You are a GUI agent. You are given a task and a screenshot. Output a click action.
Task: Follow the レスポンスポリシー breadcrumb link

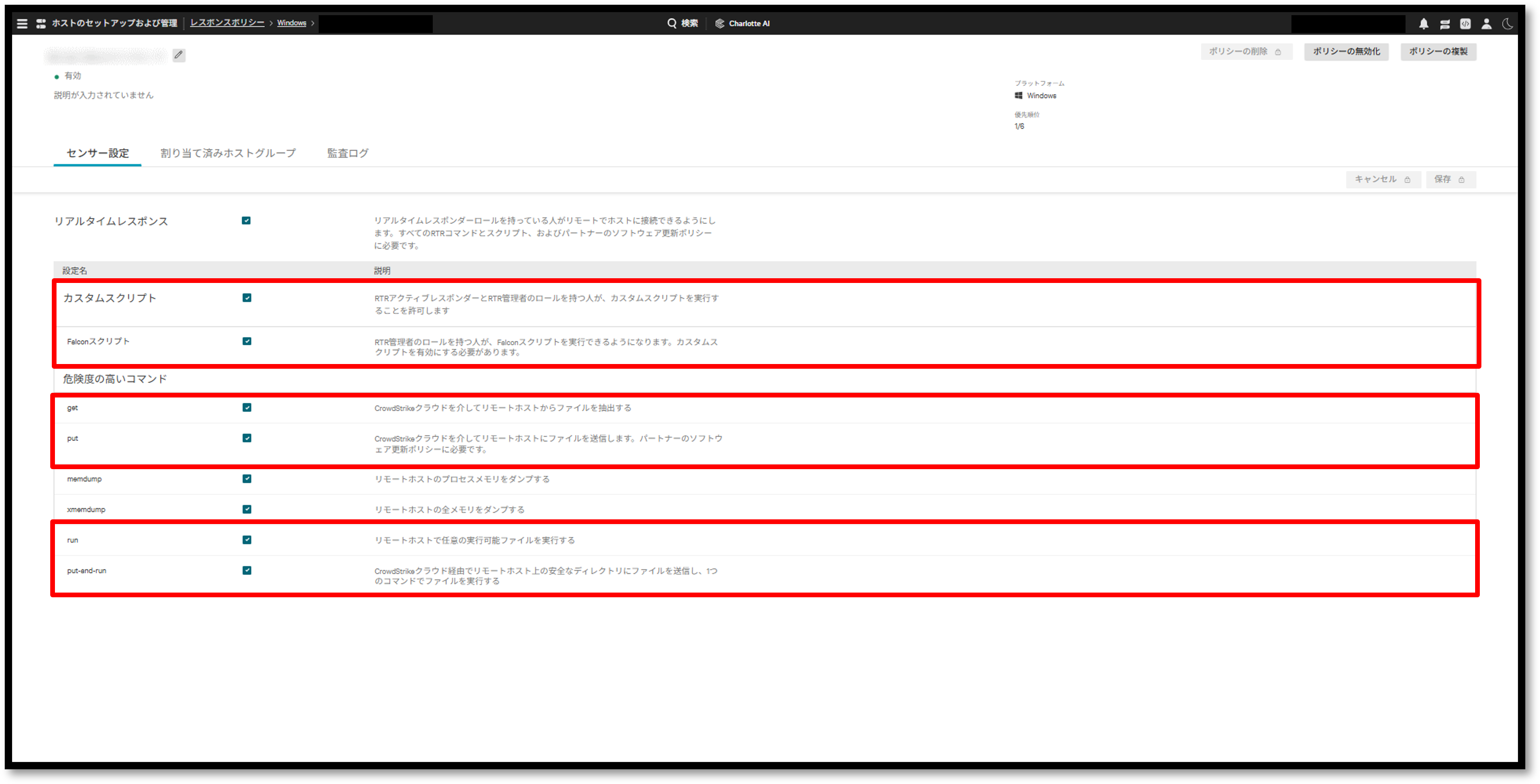[227, 22]
